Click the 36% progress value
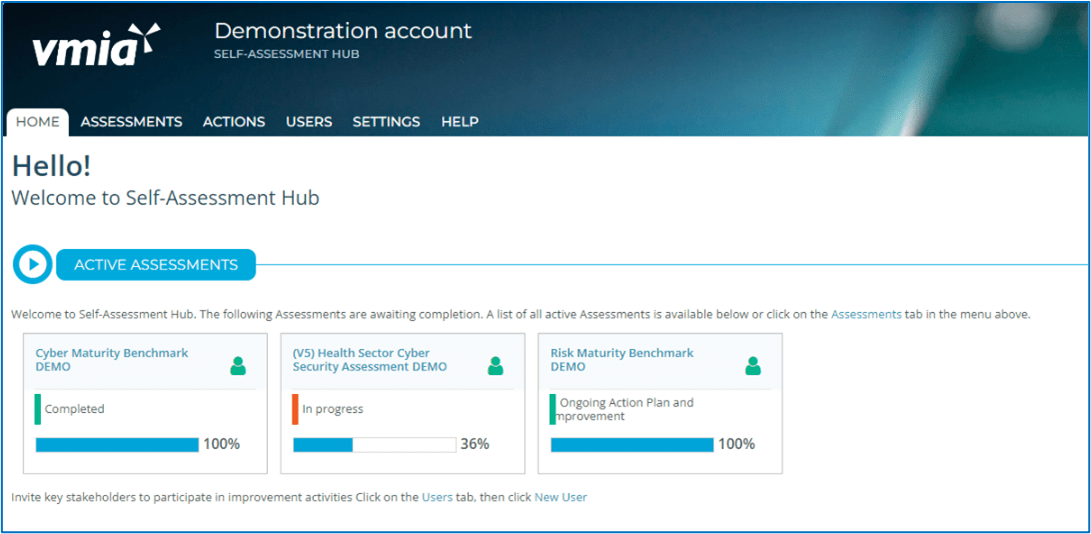 tap(475, 444)
